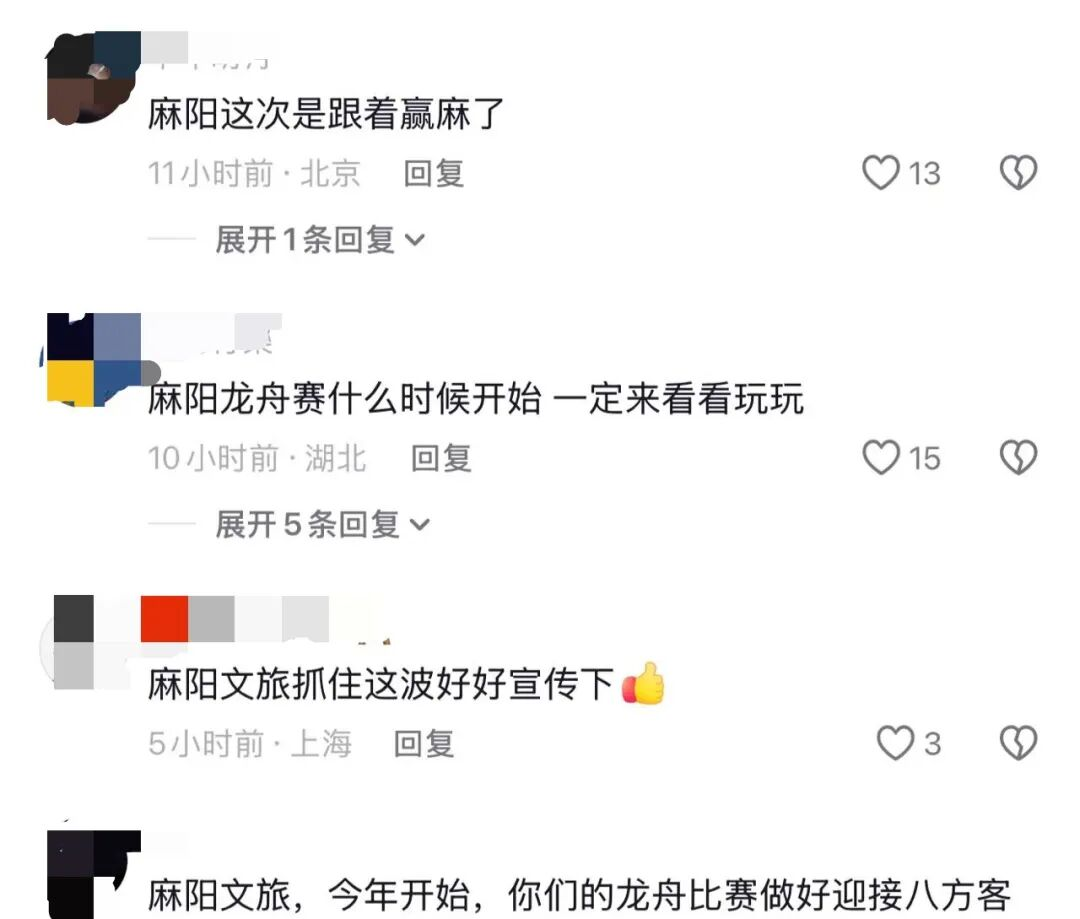
Task: Expand the 5 replies under Hubei comment
Action: click(x=322, y=525)
